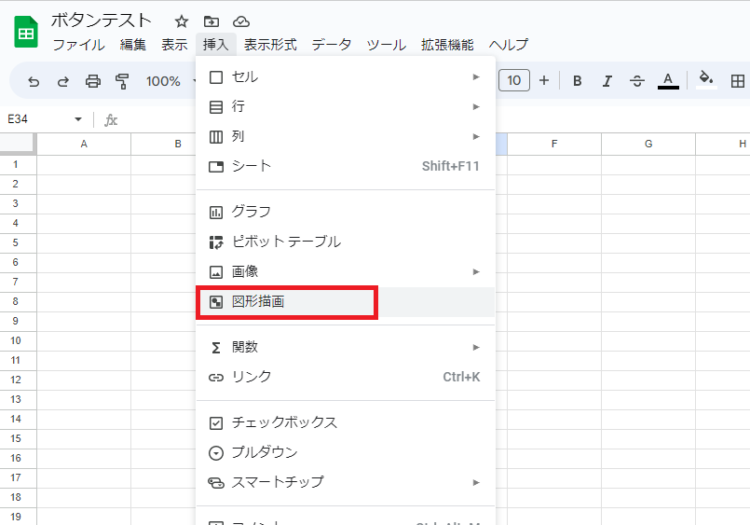
Task: Select row 10 header
Action: (18, 341)
